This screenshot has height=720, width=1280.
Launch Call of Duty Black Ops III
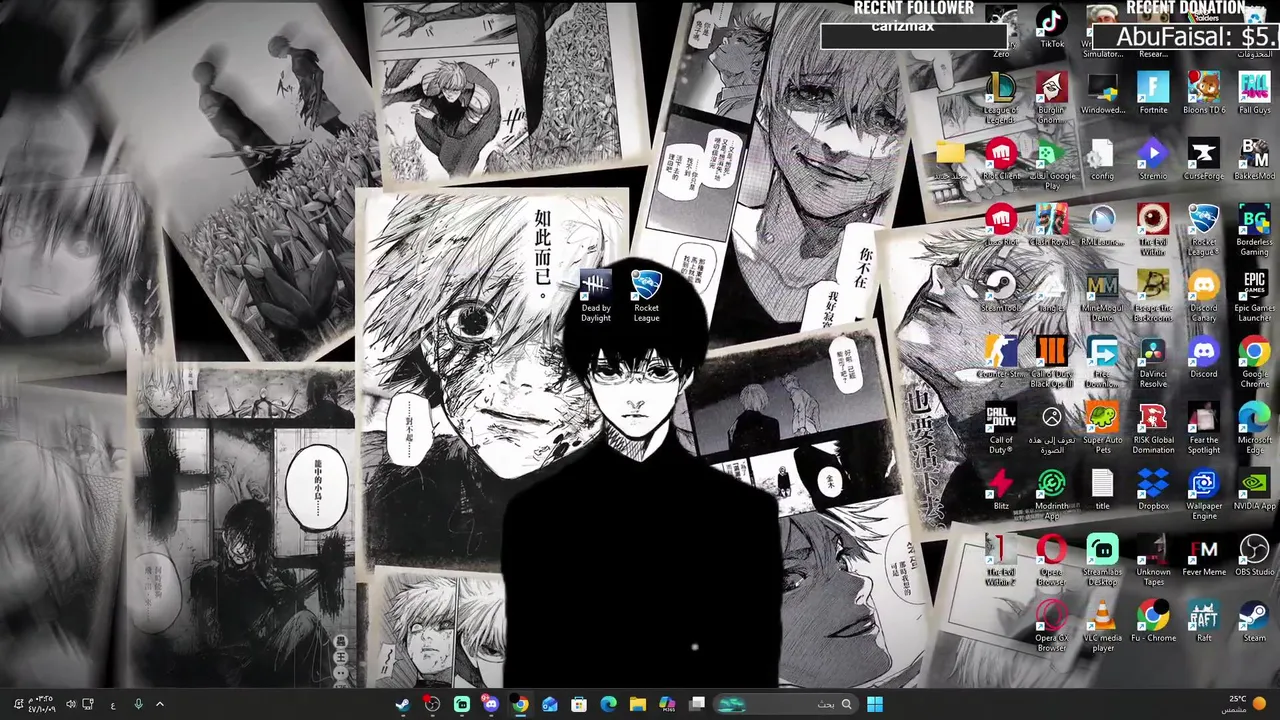[1051, 363]
